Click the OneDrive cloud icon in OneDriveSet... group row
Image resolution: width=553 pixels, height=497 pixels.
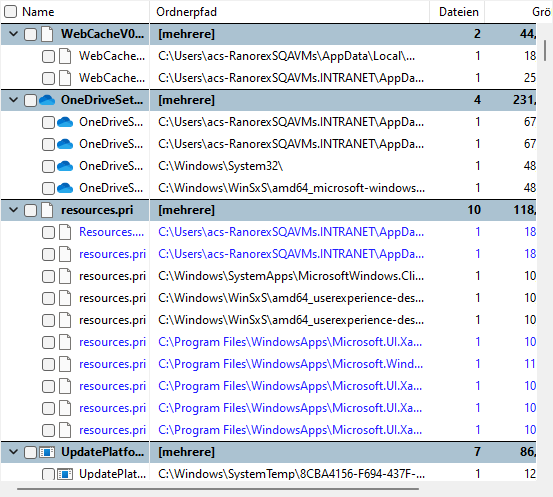click(x=47, y=100)
